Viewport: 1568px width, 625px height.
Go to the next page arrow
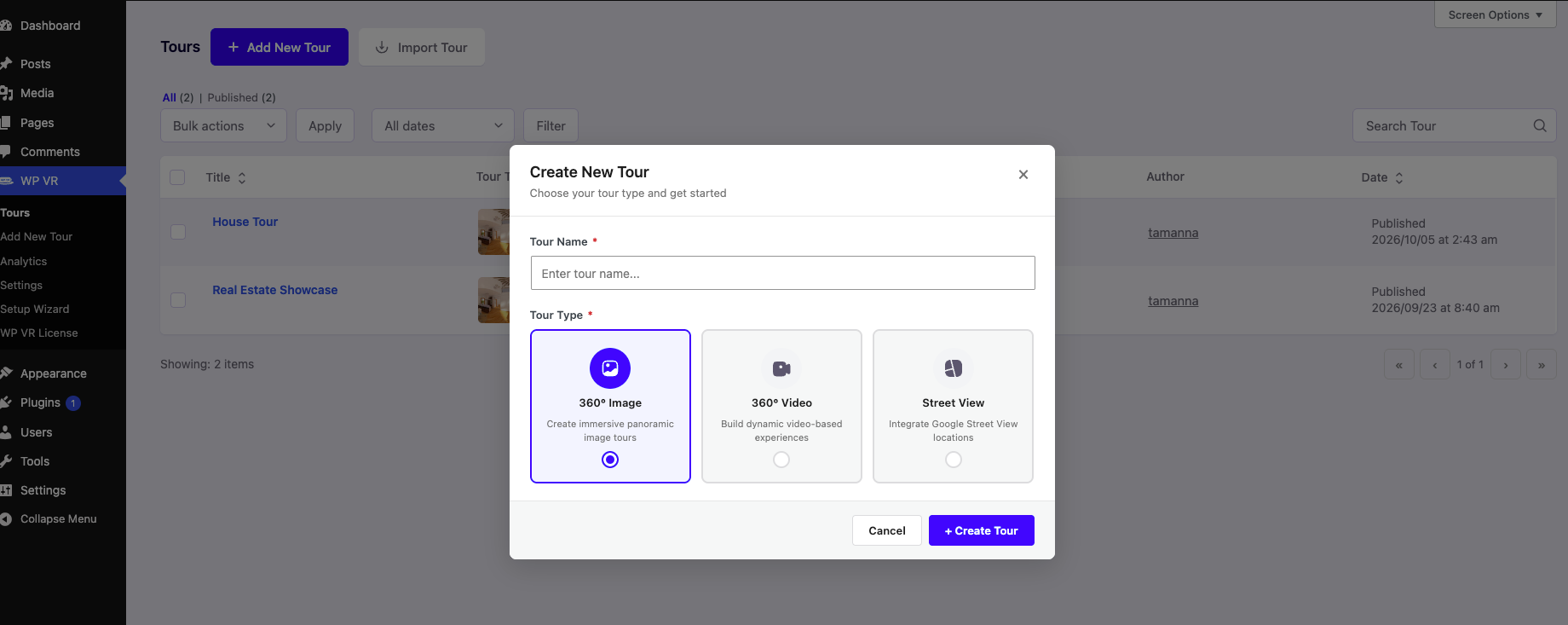[1506, 364]
